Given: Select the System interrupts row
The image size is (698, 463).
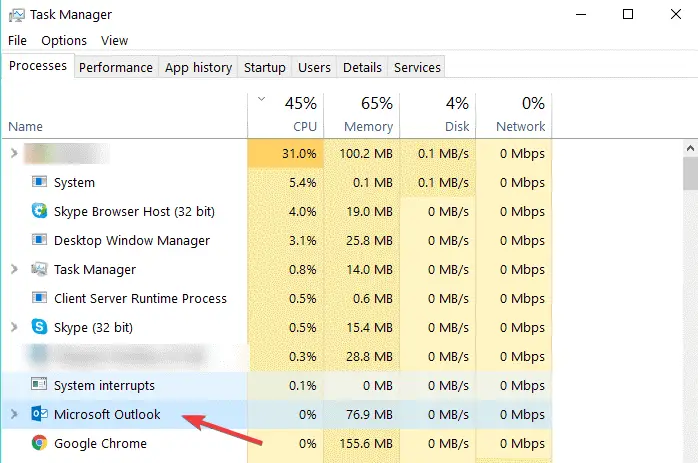Looking at the screenshot, I should 277,385.
